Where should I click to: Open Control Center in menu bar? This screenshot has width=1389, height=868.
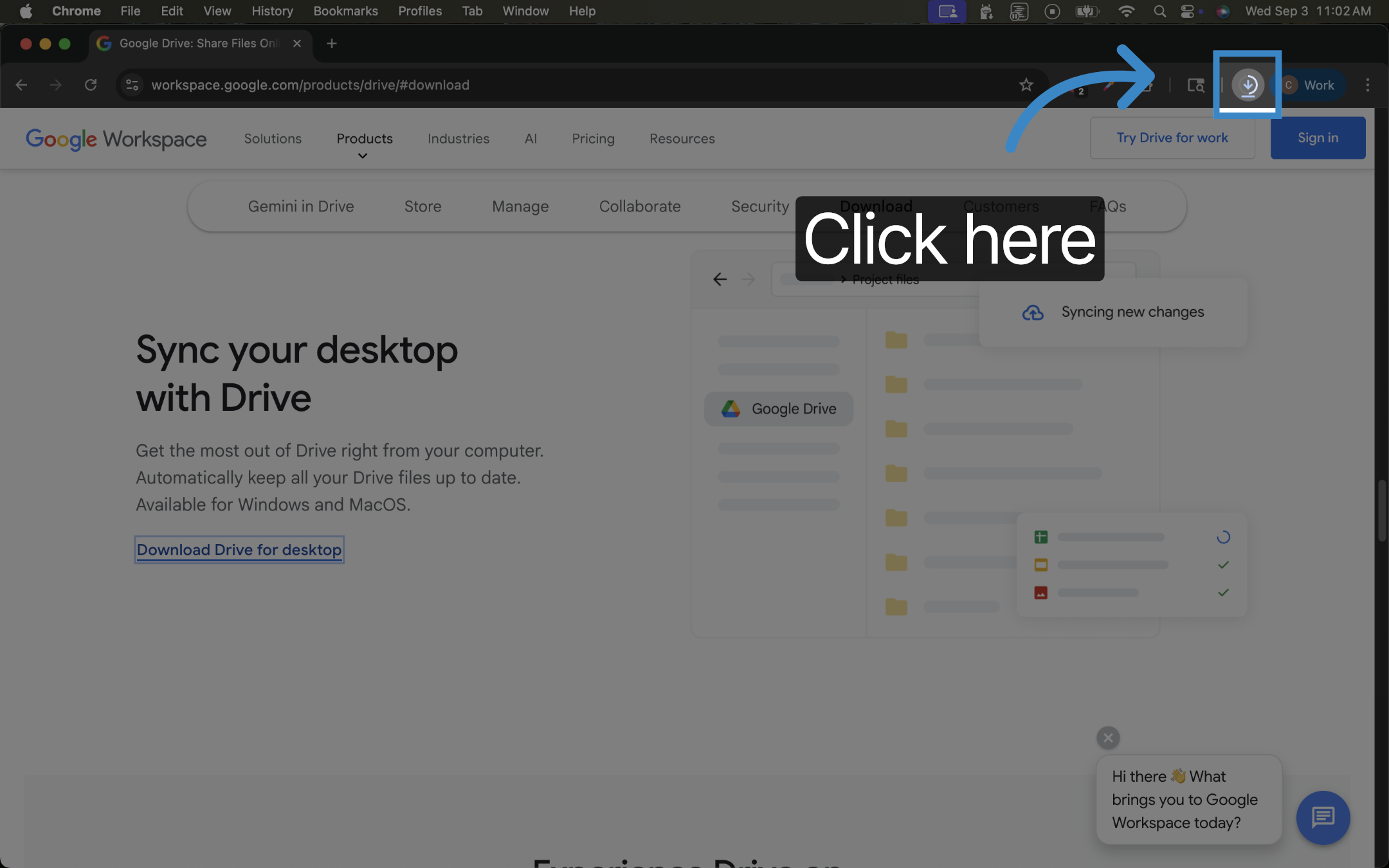[1188, 11]
